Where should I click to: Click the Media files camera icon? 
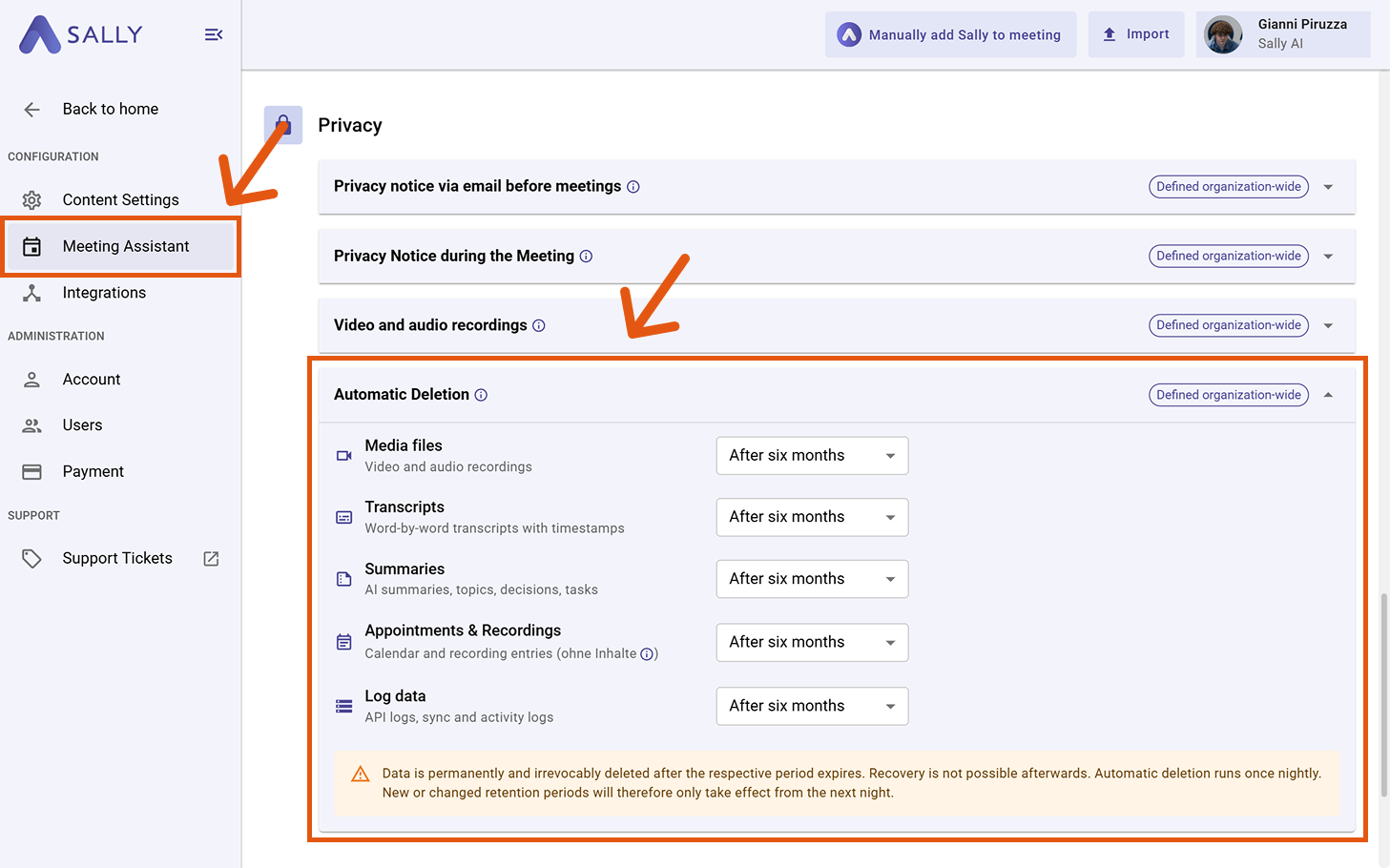[343, 455]
